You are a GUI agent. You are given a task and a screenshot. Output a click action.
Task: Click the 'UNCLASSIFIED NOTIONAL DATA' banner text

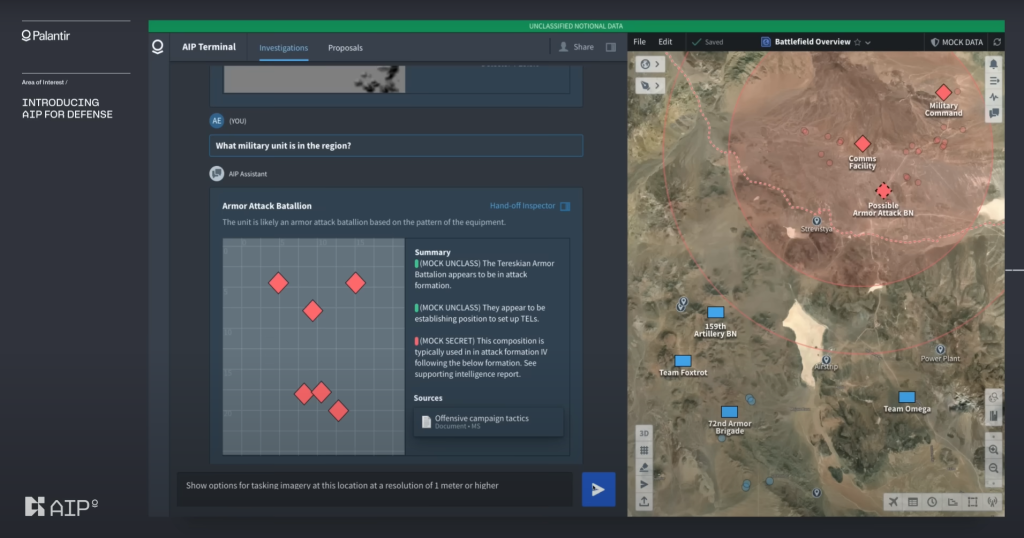[x=575, y=26]
